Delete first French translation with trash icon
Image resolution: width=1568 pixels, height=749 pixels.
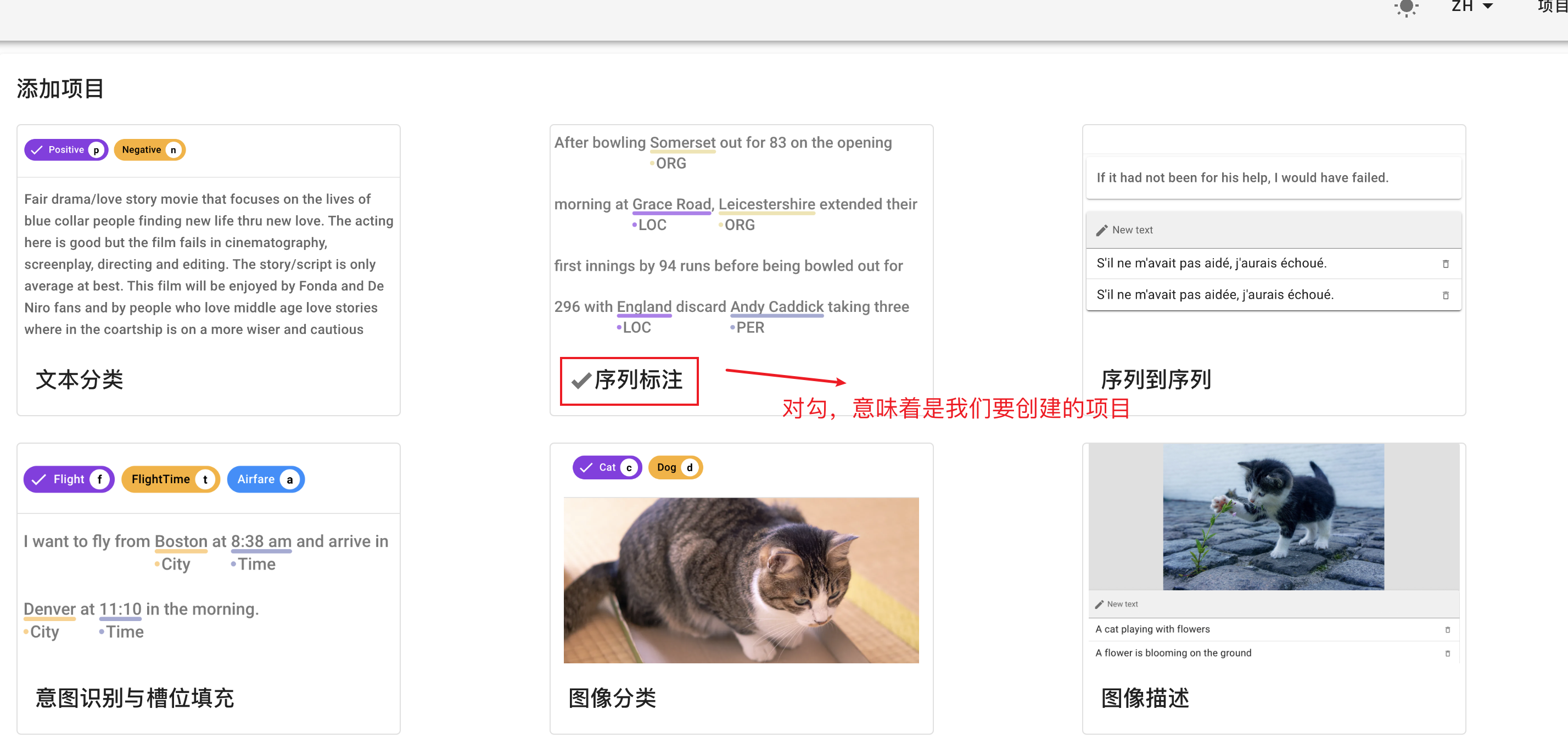[x=1445, y=264]
